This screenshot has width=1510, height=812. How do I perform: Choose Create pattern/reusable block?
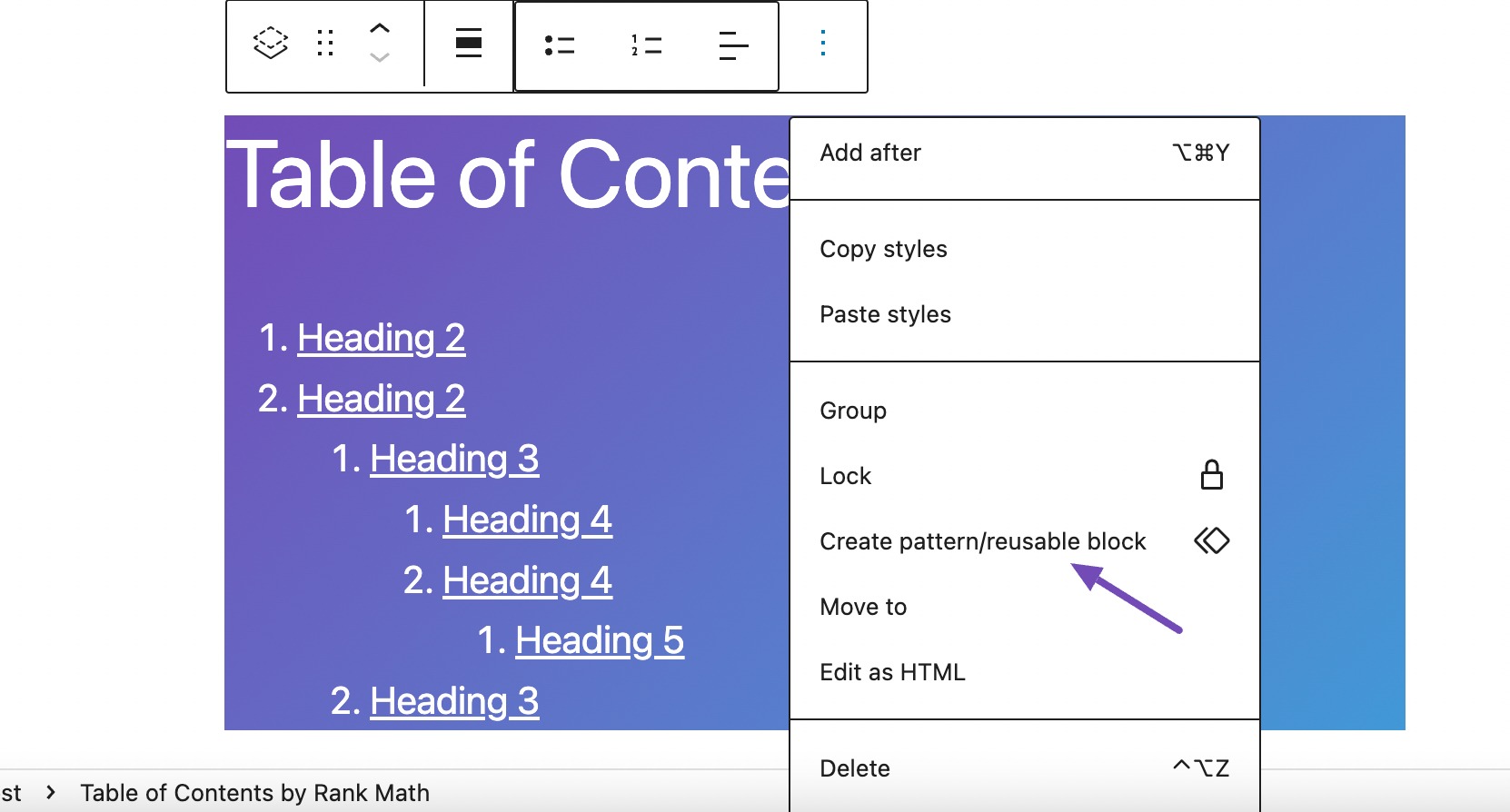[x=1024, y=541]
